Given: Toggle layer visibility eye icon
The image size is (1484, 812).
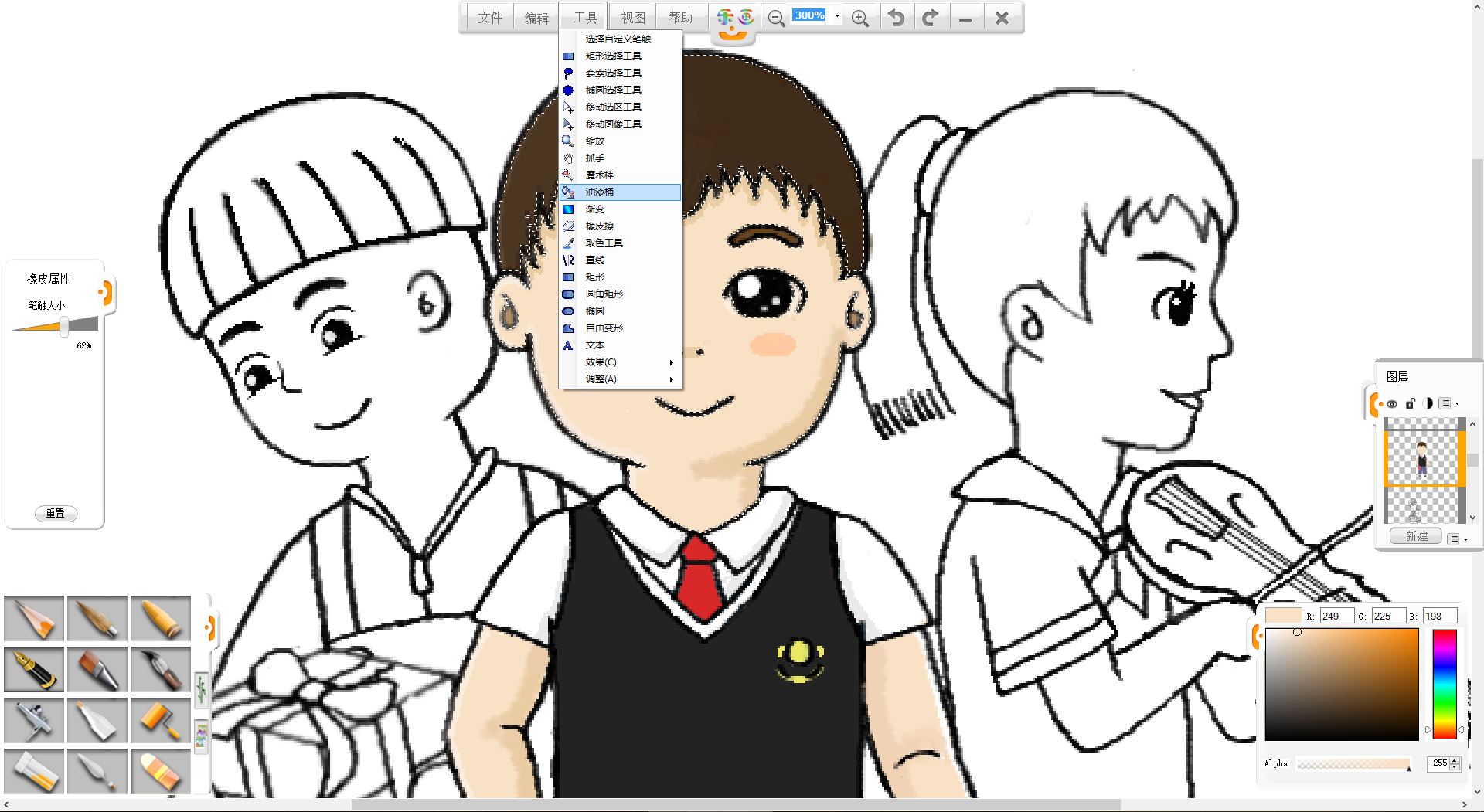Looking at the screenshot, I should [1392, 403].
